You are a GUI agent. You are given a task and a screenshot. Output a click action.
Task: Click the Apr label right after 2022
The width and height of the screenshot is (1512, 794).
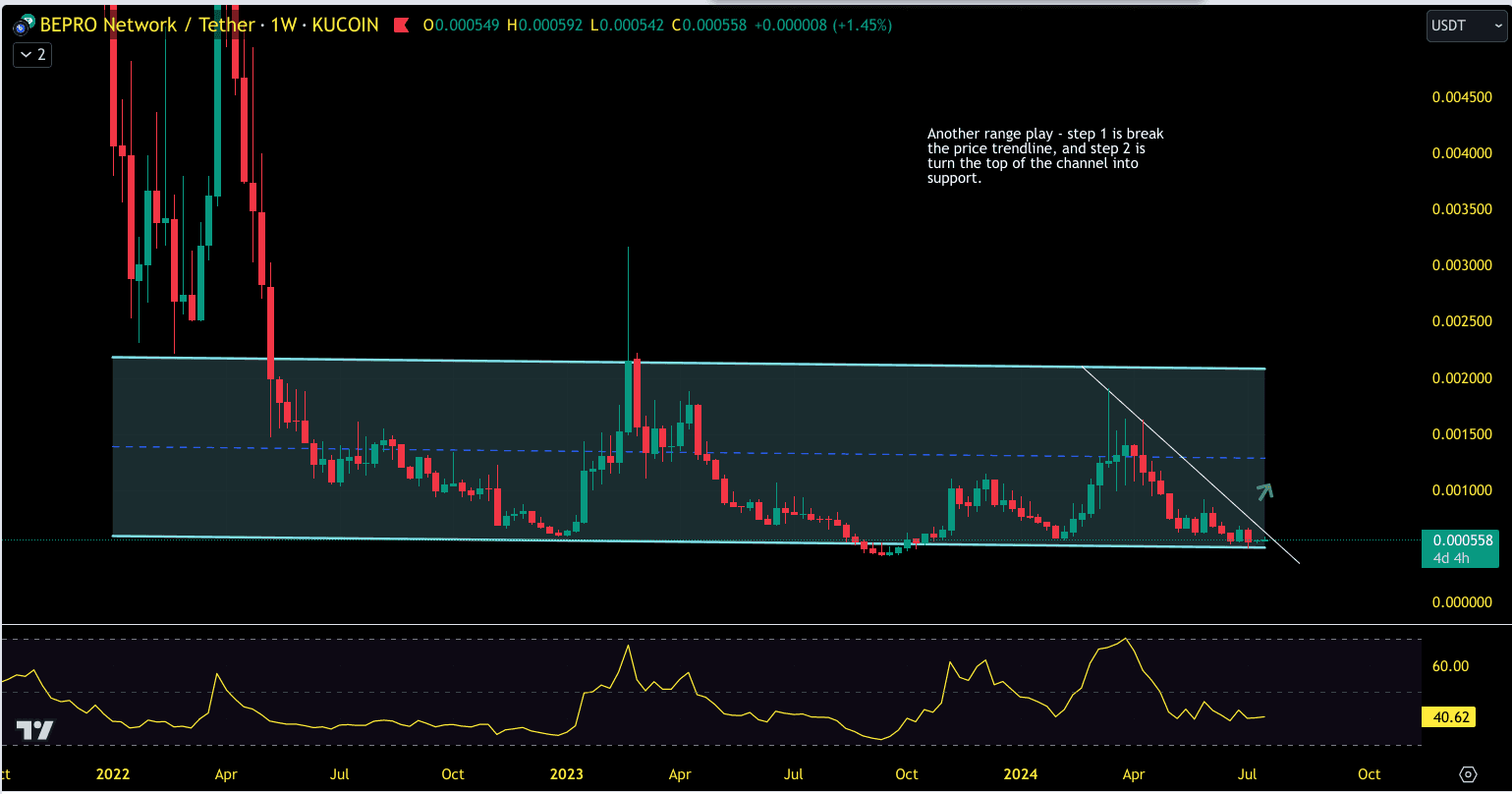(x=226, y=774)
